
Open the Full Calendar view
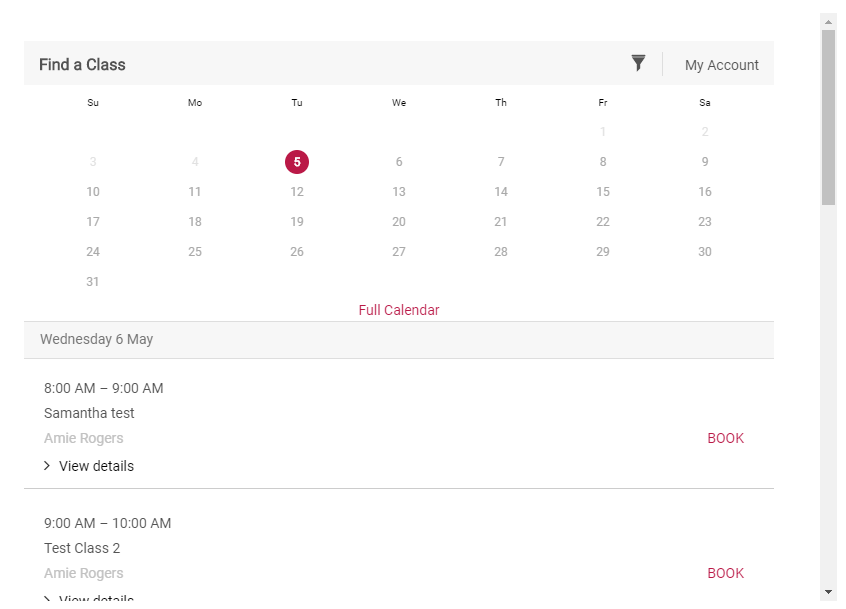398,310
